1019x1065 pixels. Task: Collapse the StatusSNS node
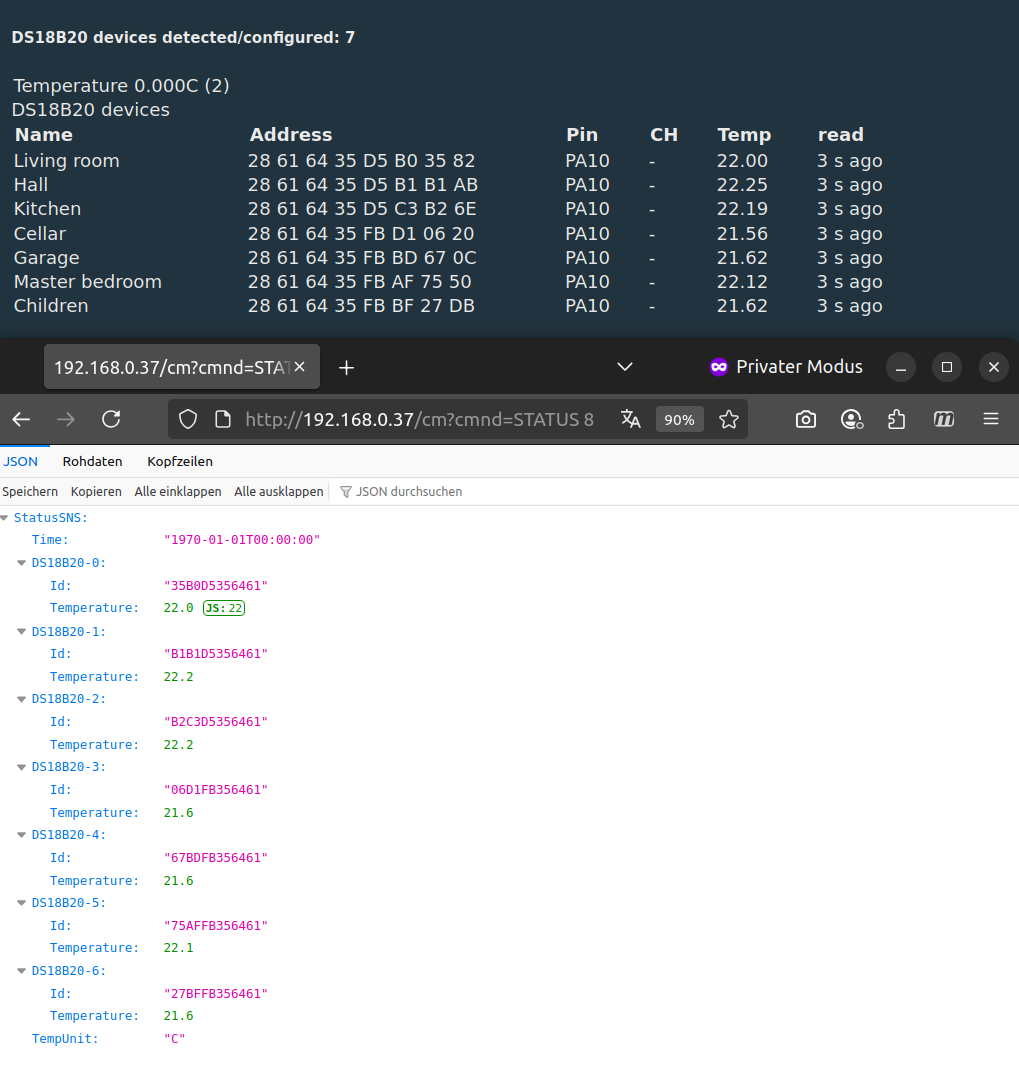coord(5,518)
